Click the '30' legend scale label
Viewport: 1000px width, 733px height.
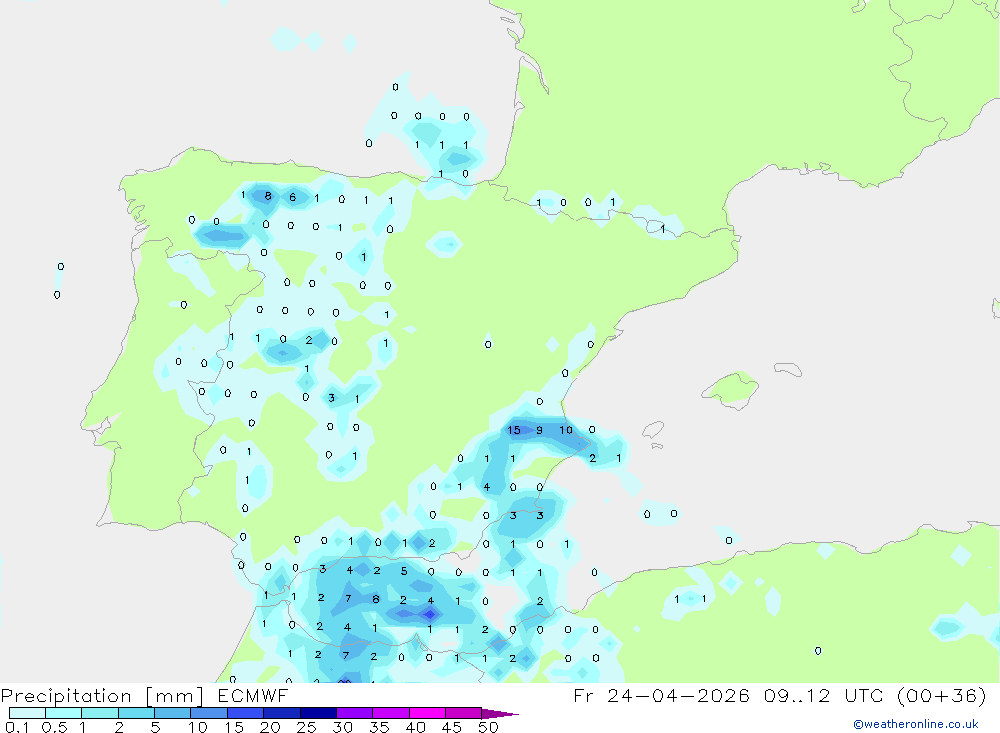click(342, 727)
